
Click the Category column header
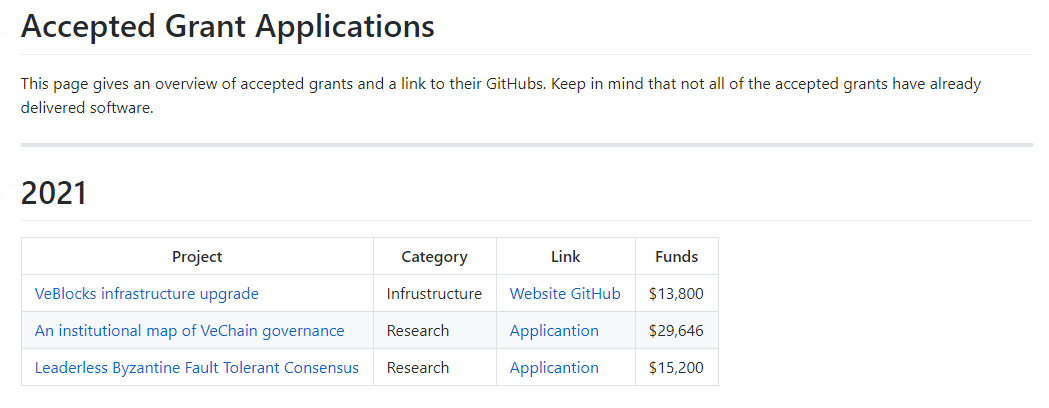(x=434, y=257)
